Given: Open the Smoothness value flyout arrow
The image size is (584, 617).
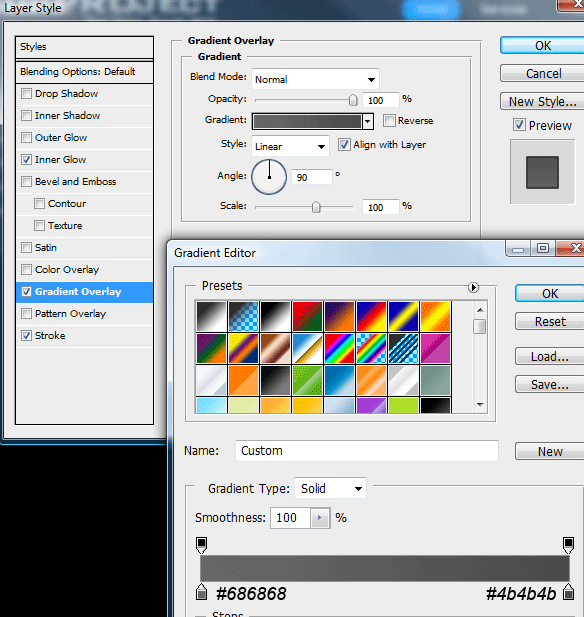Looking at the screenshot, I should 320,518.
